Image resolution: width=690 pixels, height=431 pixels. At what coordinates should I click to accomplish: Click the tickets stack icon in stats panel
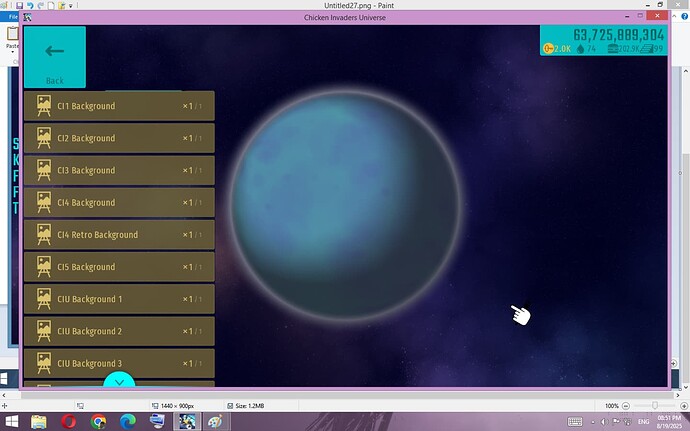[x=646, y=49]
